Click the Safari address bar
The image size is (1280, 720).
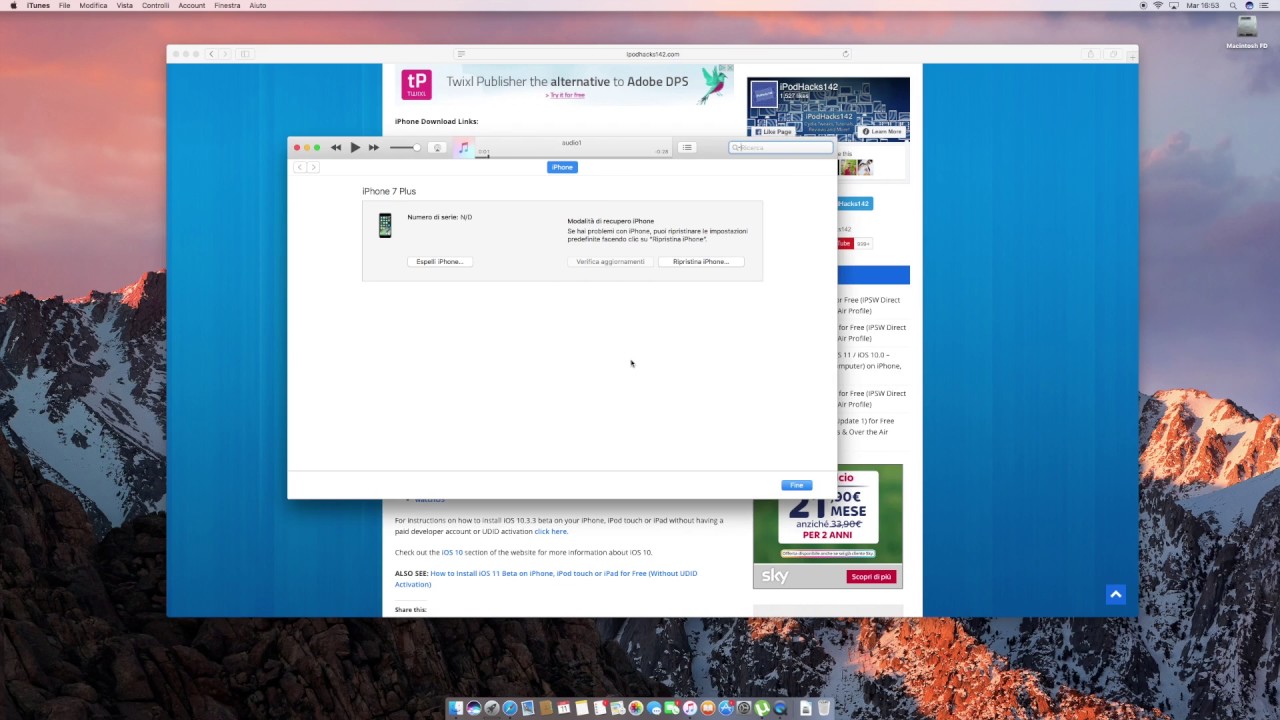click(653, 54)
